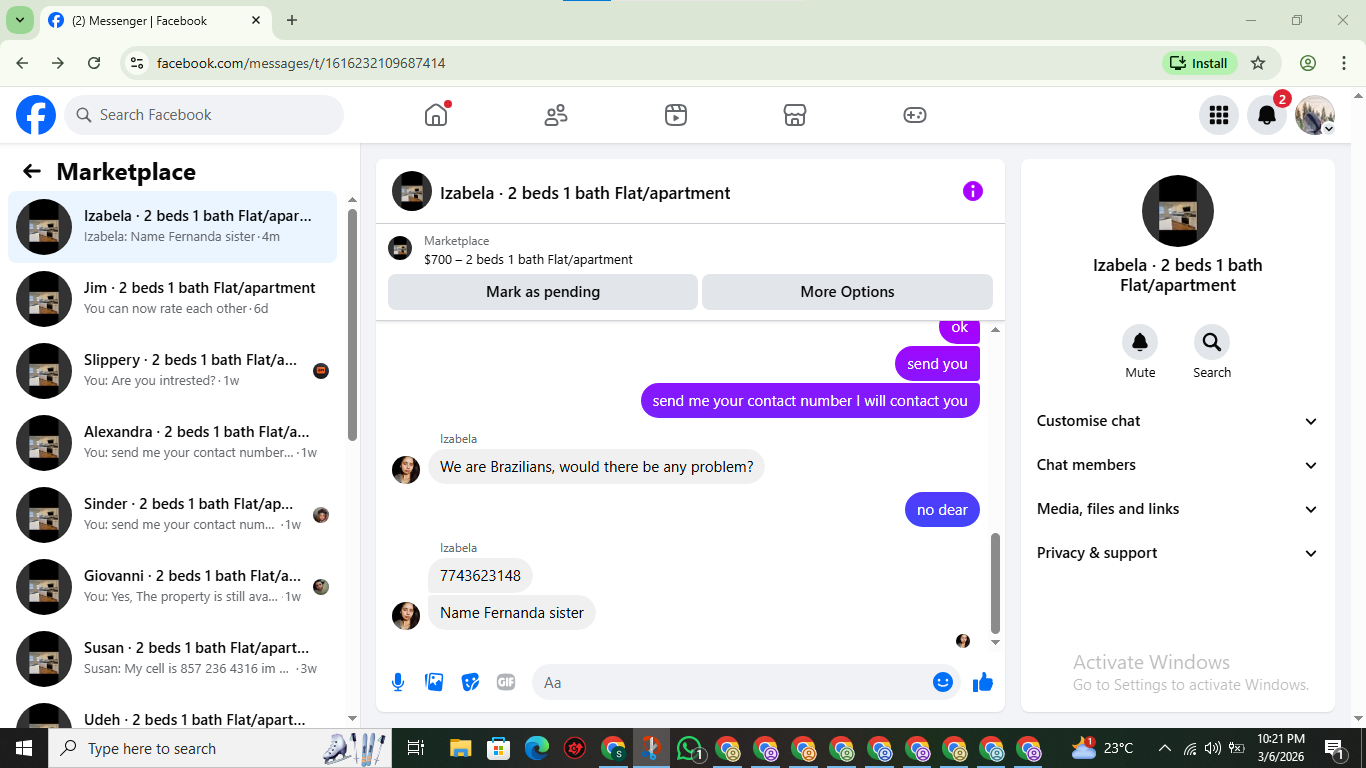Open Izabela conversation in list
1366x768 pixels.
coord(172,227)
